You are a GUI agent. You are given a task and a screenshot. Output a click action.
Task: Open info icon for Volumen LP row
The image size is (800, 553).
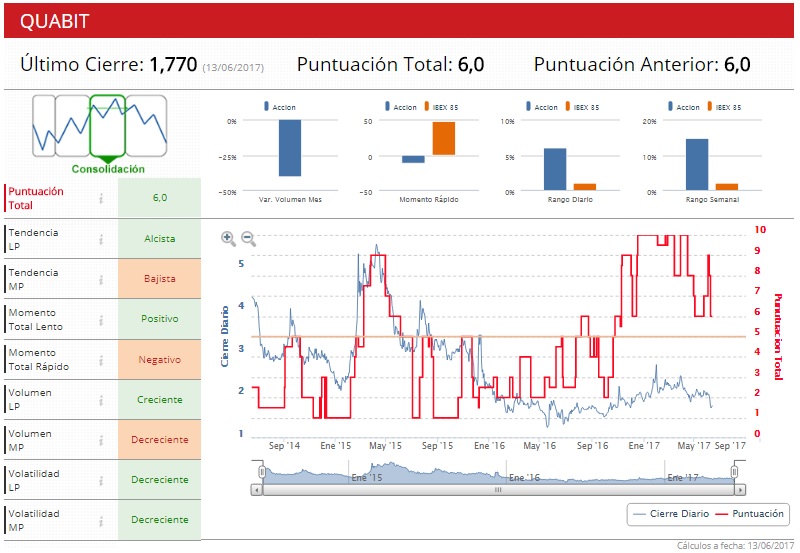pos(101,400)
